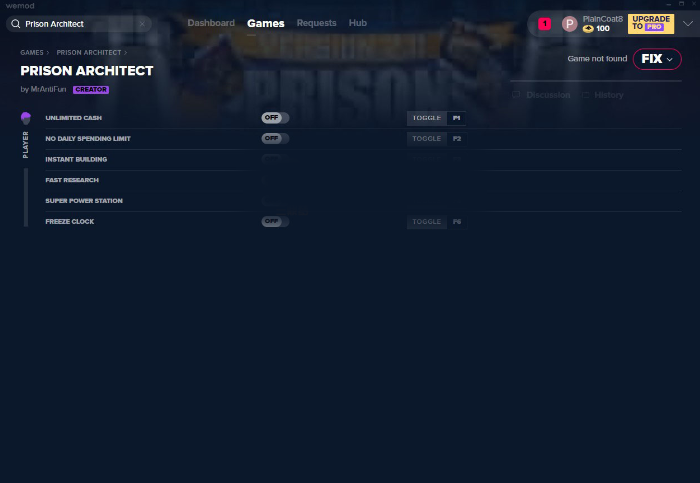Click the Unlimited Cash TOGGLE hotkey button
Image resolution: width=700 pixels, height=483 pixels.
(427, 118)
